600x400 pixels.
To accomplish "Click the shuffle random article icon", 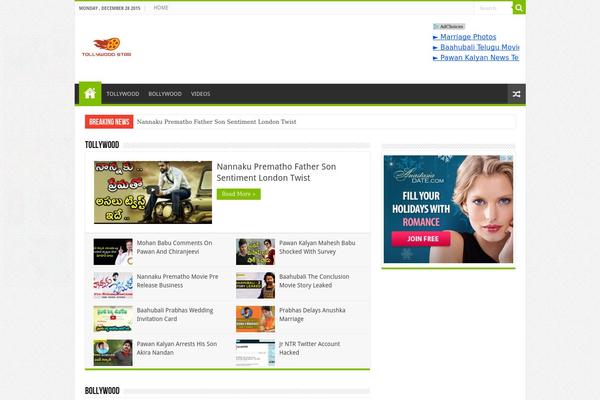I will 516,94.
